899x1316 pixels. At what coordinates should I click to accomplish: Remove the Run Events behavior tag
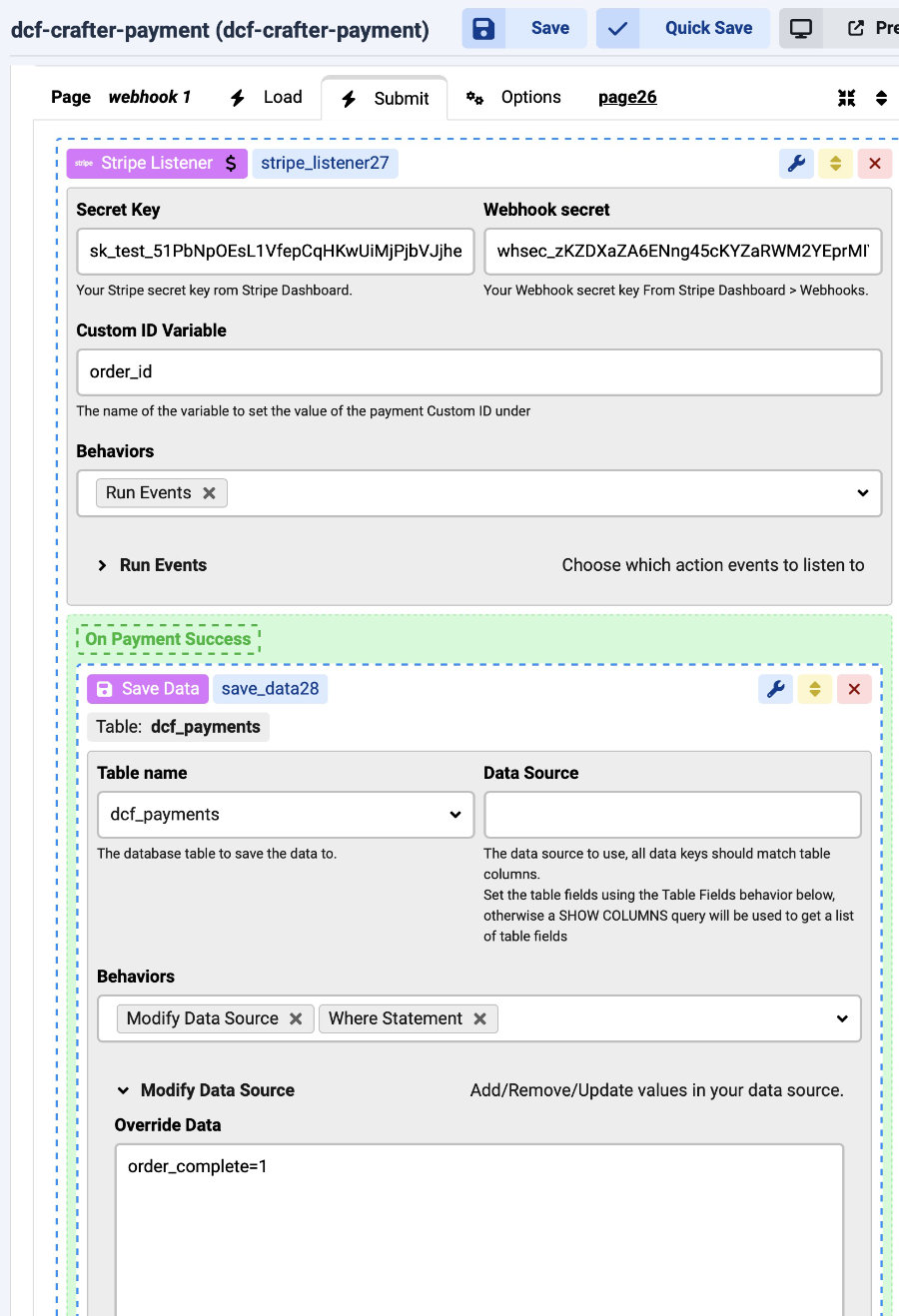click(209, 493)
